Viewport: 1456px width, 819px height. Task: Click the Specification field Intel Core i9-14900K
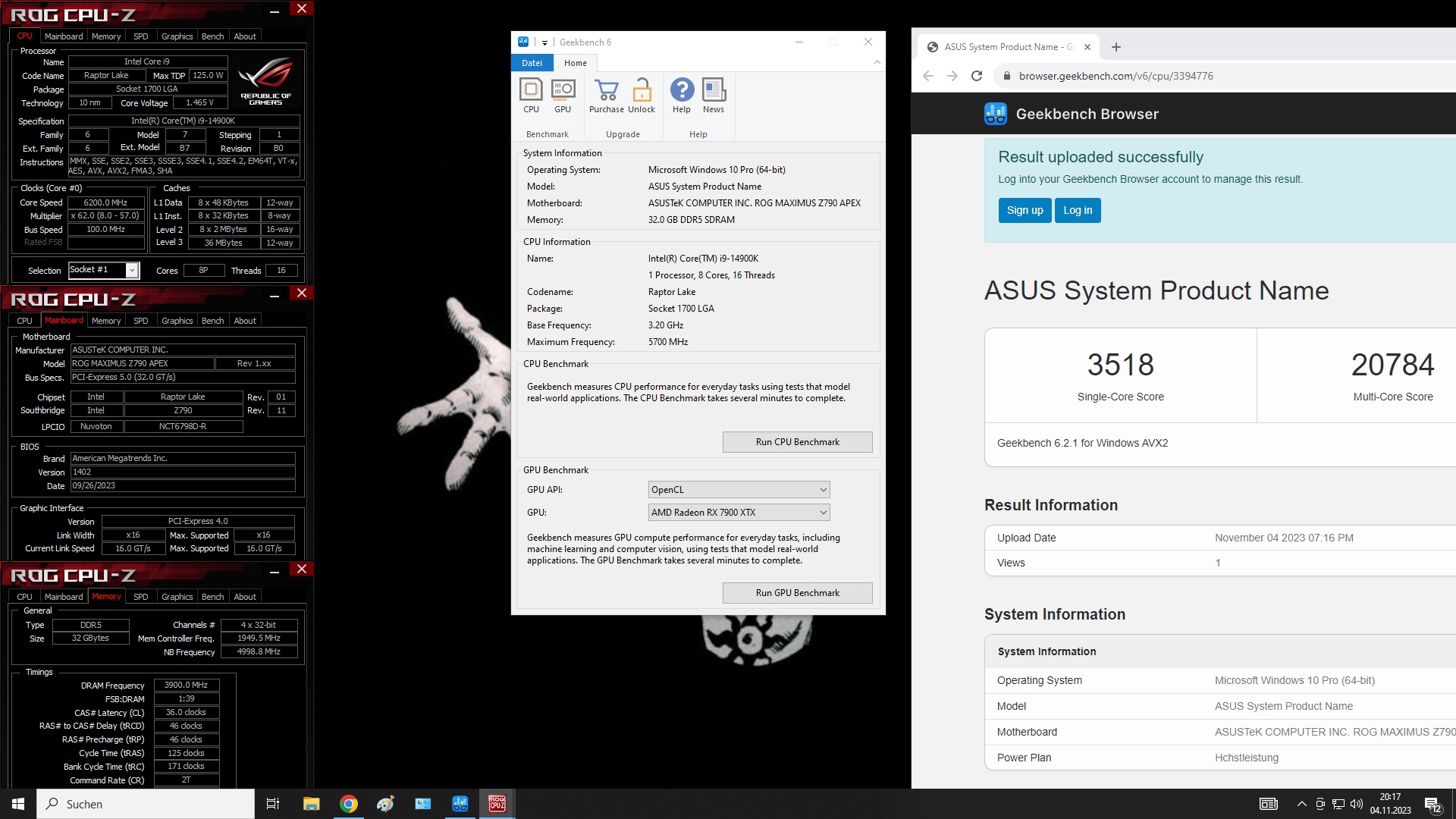pyautogui.click(x=184, y=121)
